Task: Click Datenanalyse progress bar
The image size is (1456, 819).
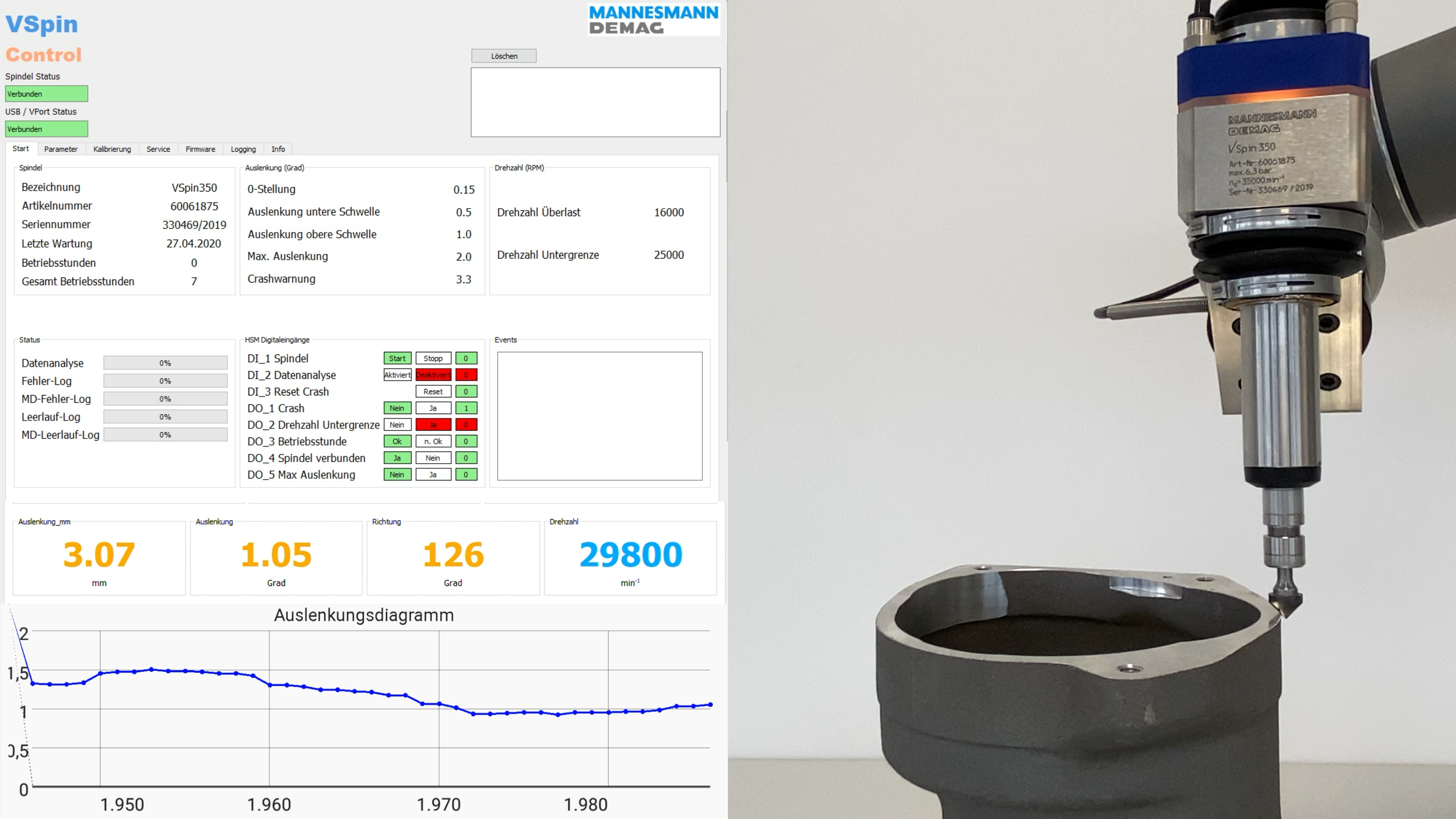Action: click(166, 363)
